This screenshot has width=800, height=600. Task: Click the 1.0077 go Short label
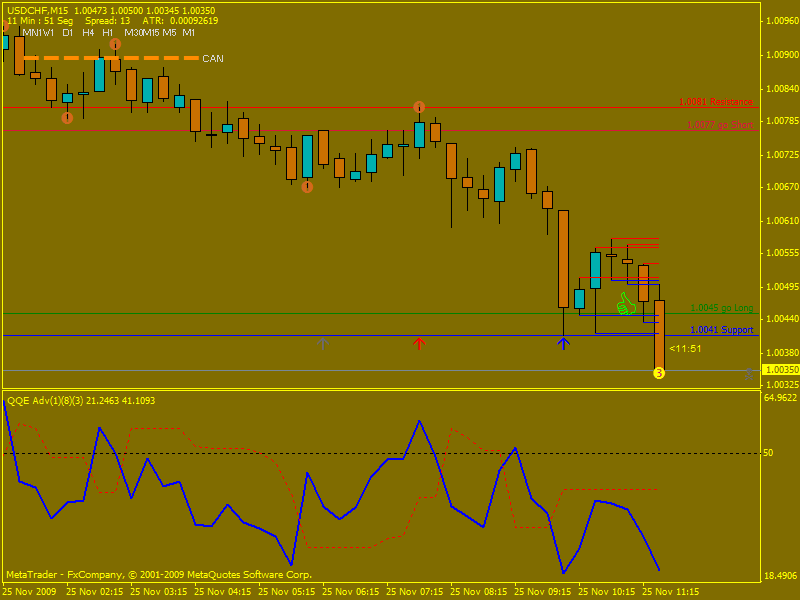point(719,125)
